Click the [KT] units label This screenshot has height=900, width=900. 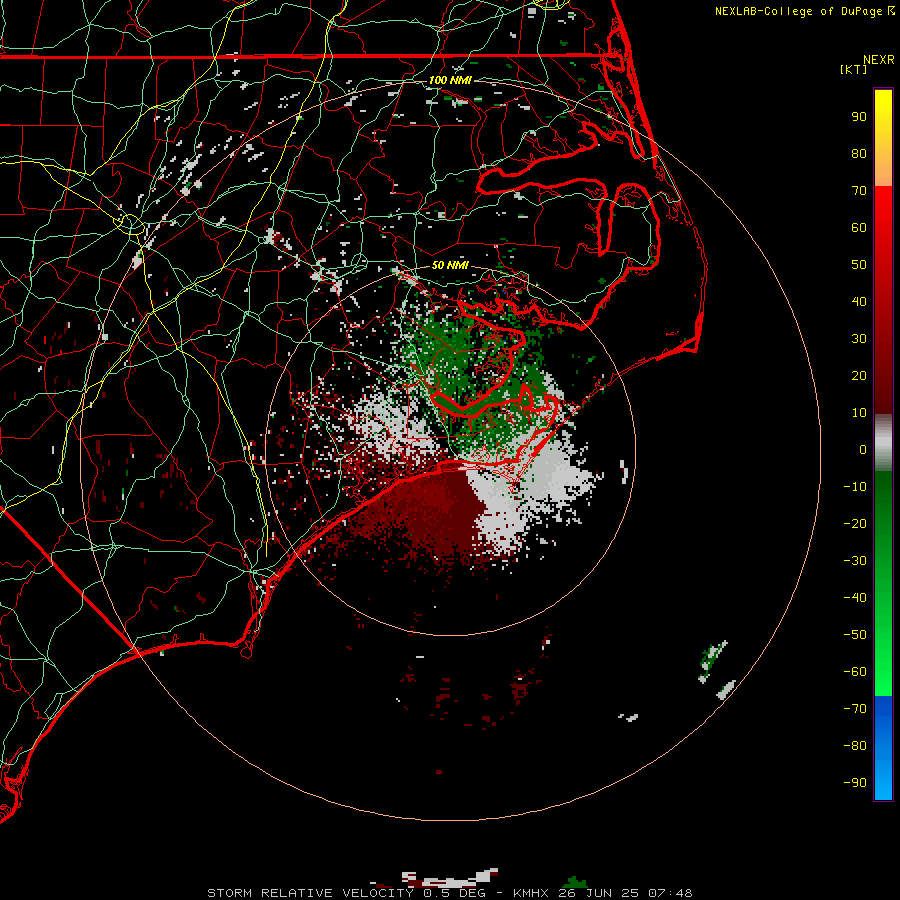pyautogui.click(x=853, y=69)
